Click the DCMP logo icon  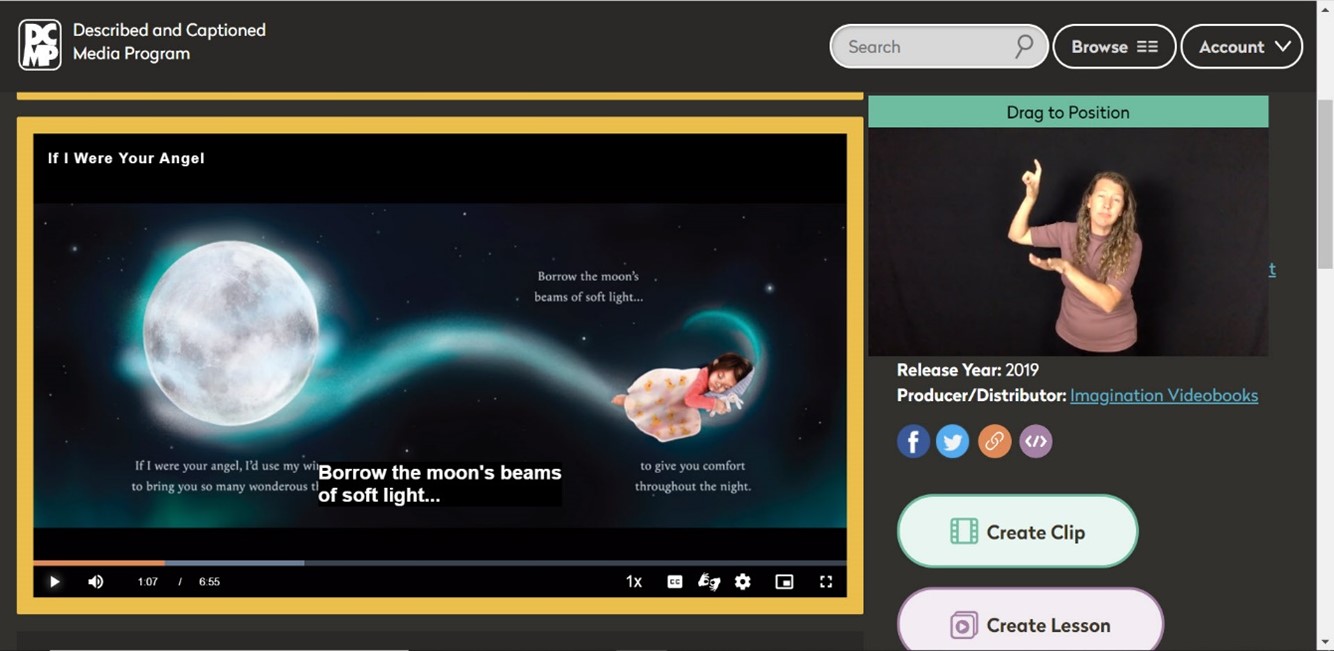(x=40, y=45)
